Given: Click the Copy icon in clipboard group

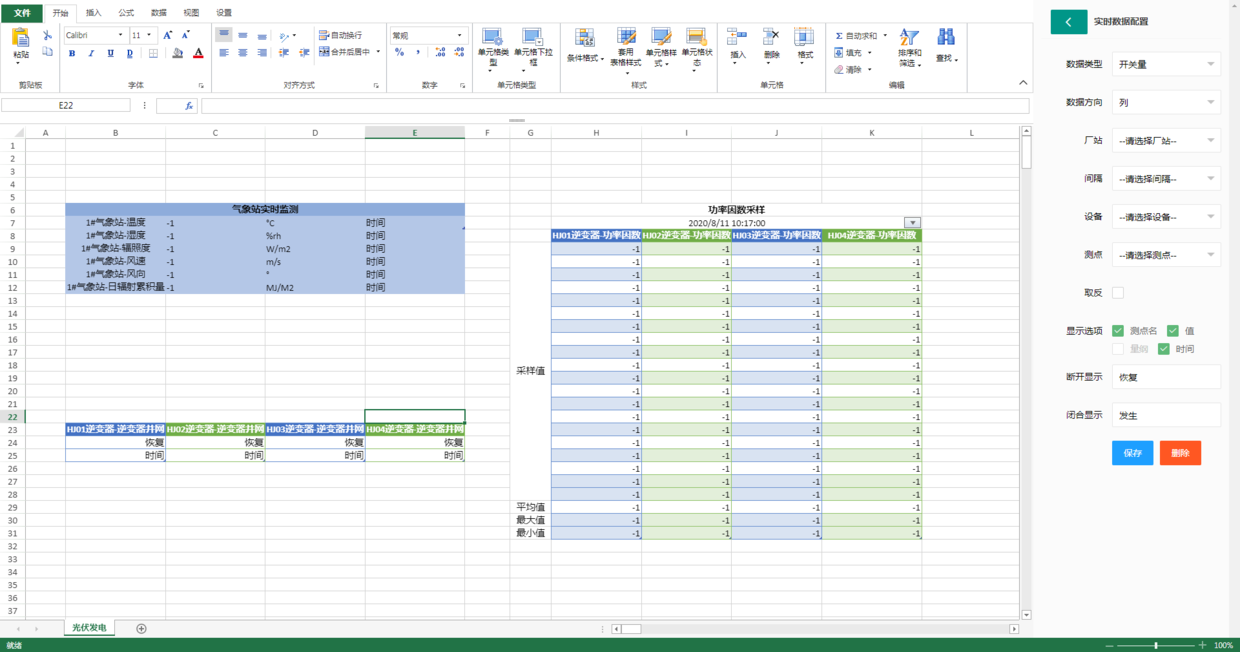Looking at the screenshot, I should pos(47,52).
